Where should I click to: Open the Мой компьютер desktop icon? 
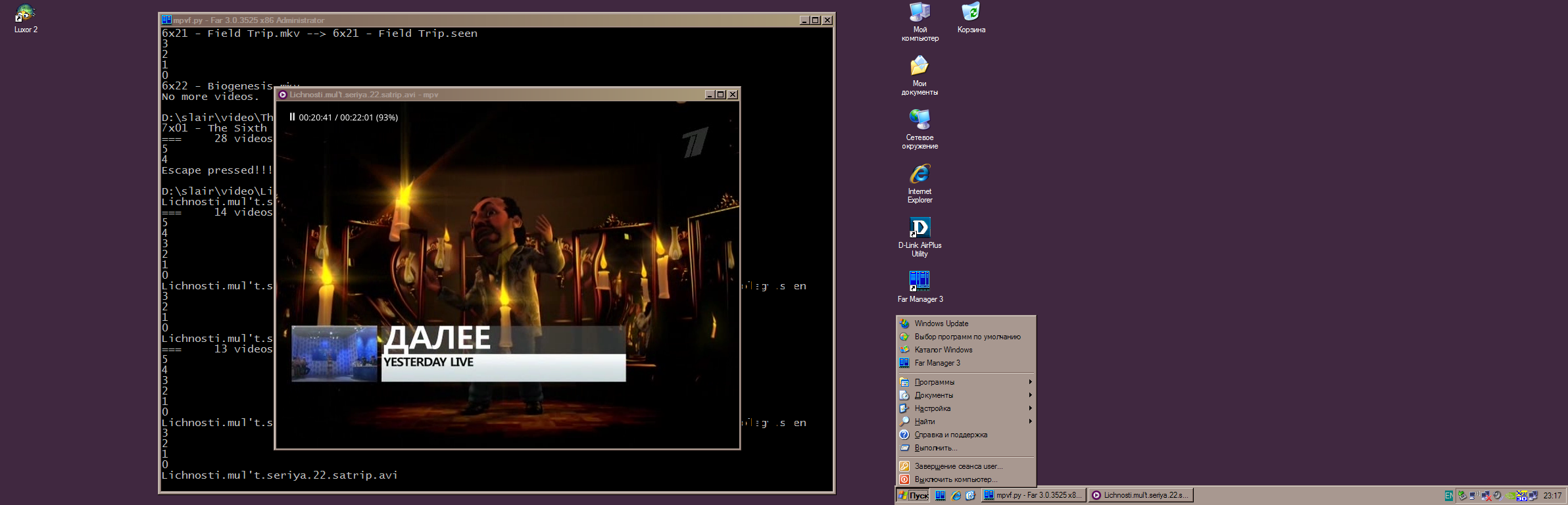919,22
